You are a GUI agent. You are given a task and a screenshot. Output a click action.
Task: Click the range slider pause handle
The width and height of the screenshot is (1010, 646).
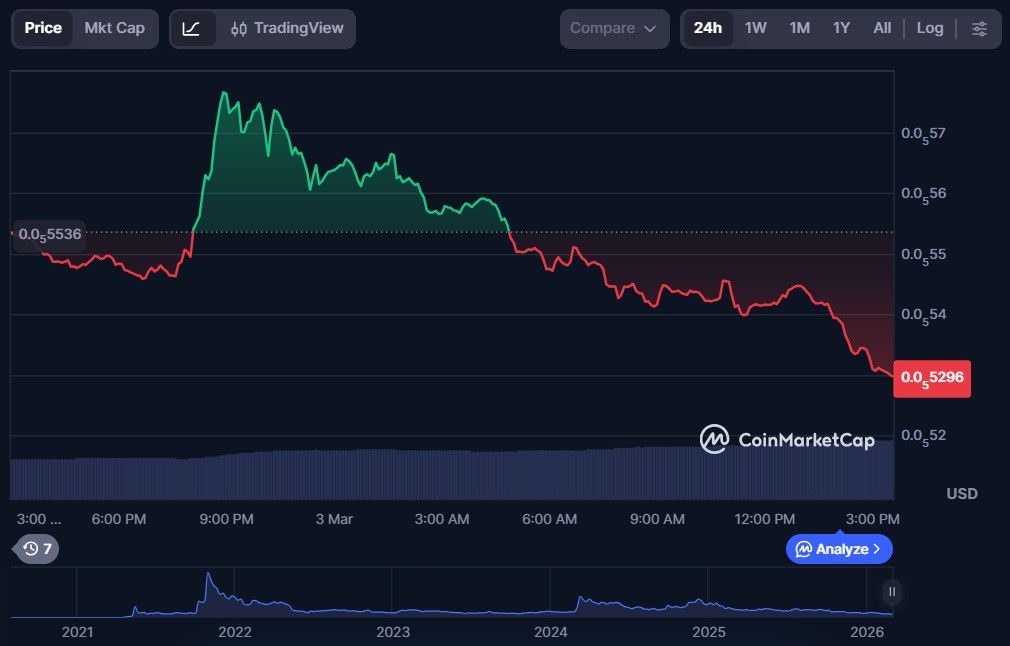pos(891,592)
